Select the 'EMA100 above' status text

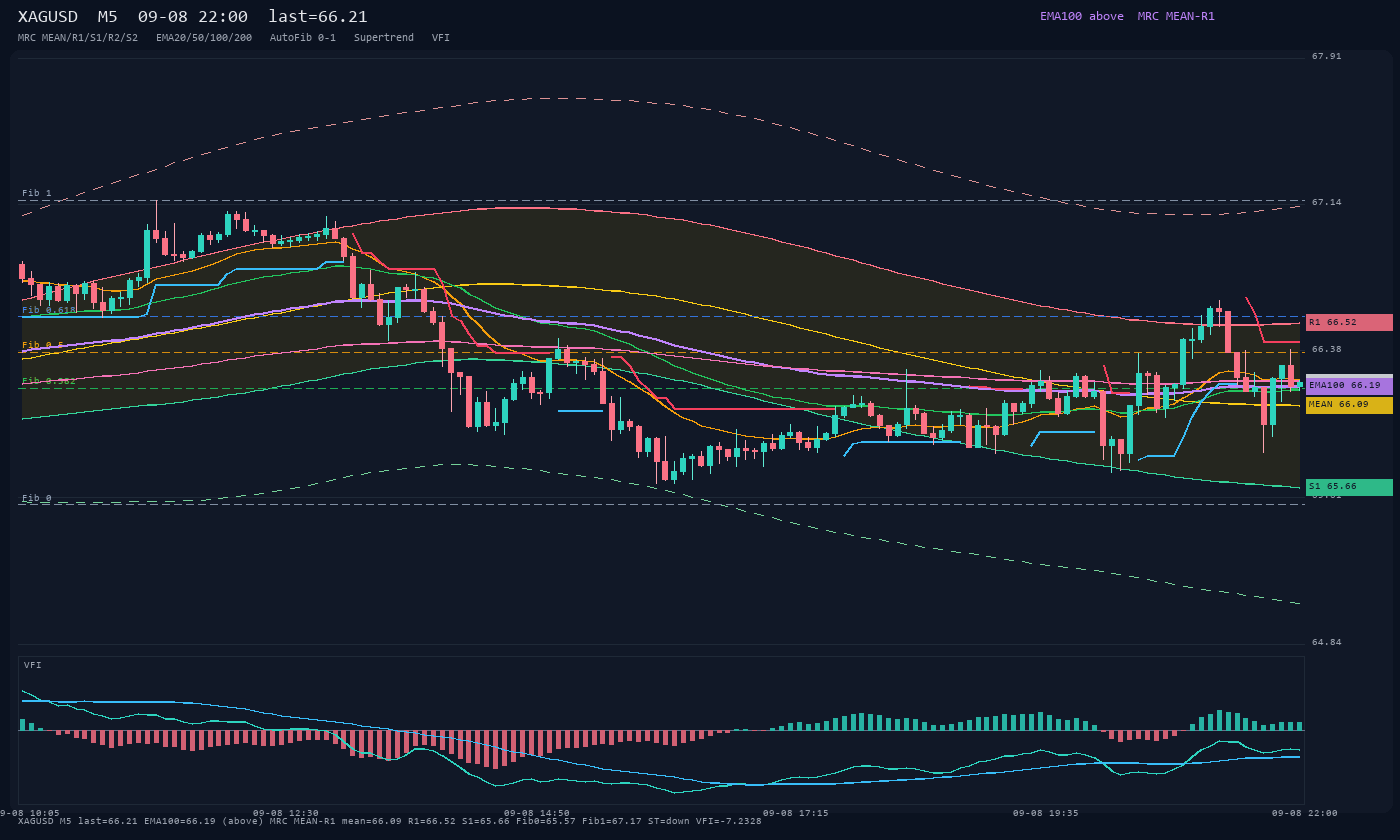pyautogui.click(x=1081, y=16)
